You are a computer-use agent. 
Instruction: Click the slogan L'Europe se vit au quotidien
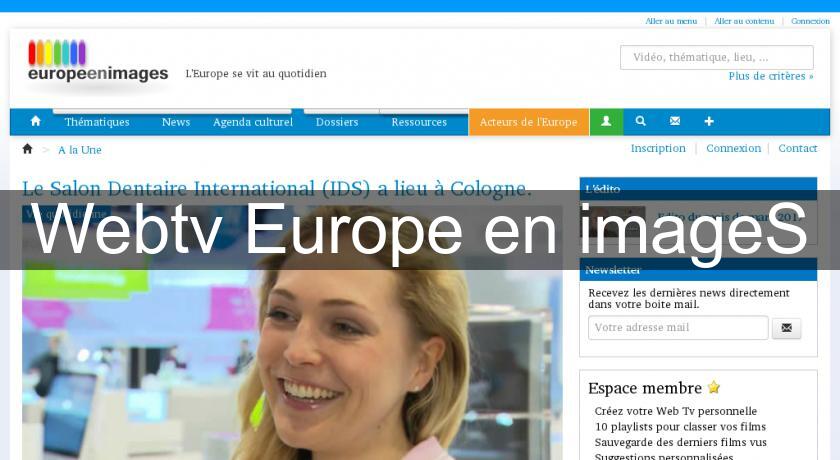point(256,73)
